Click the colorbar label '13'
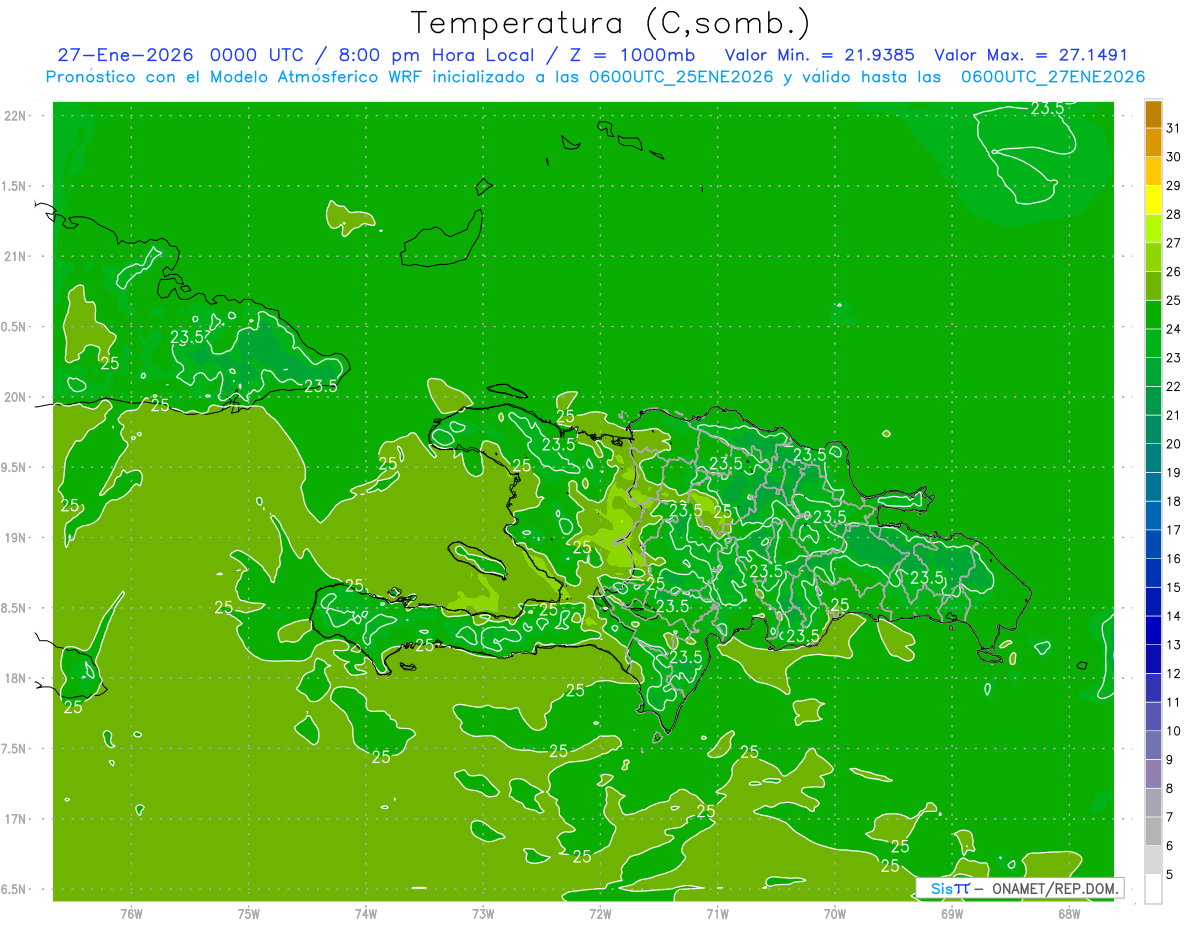The height and width of the screenshot is (927, 1200). click(1173, 644)
